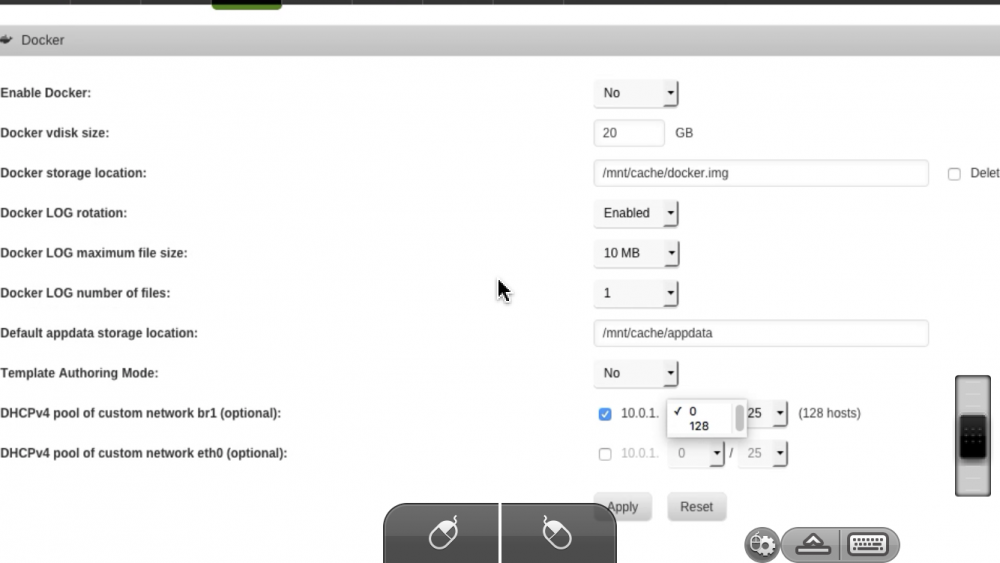Click the Docker whale icon in header
Screen dimensions: 1000x563
coord(6,40)
